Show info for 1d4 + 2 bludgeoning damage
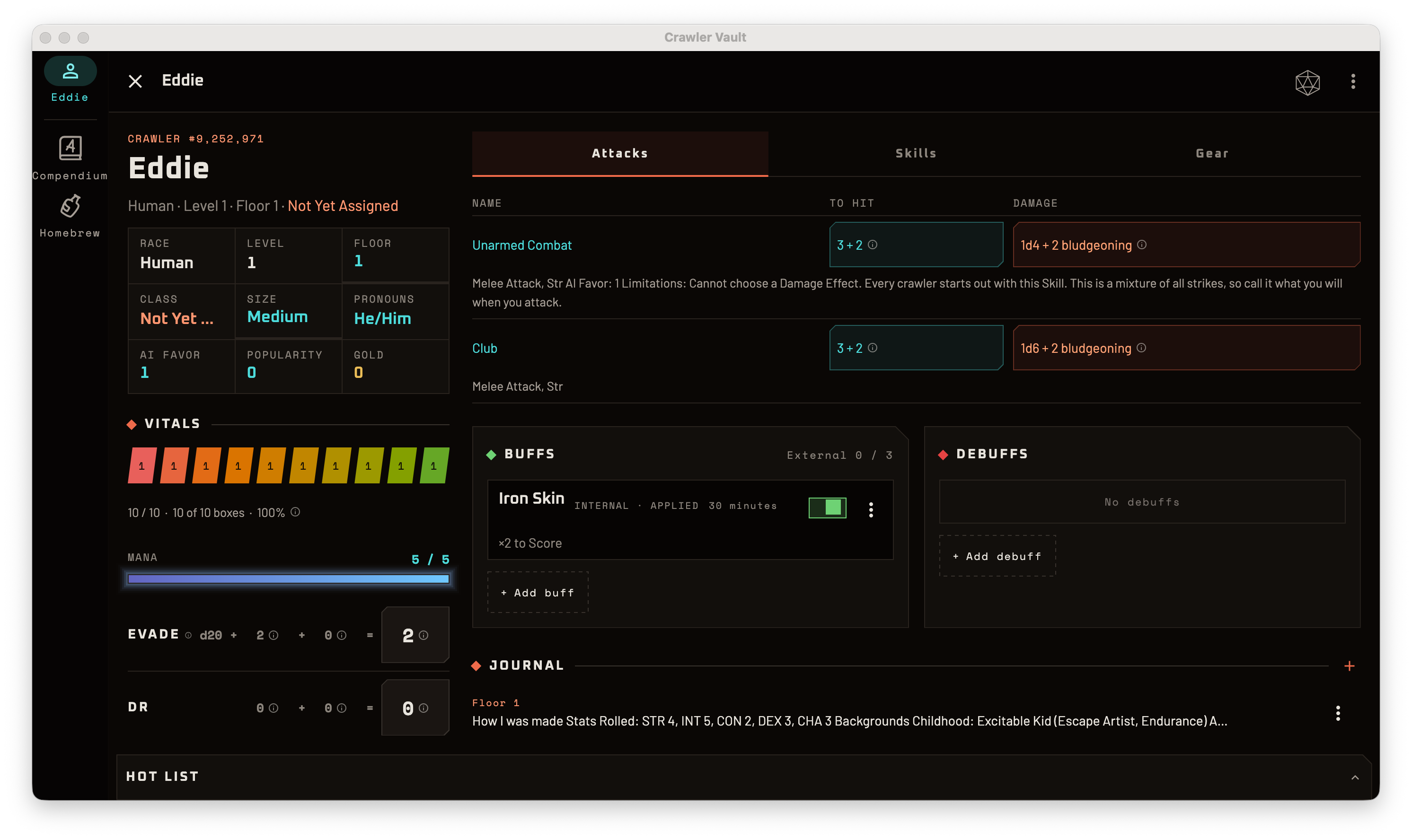 1141,245
